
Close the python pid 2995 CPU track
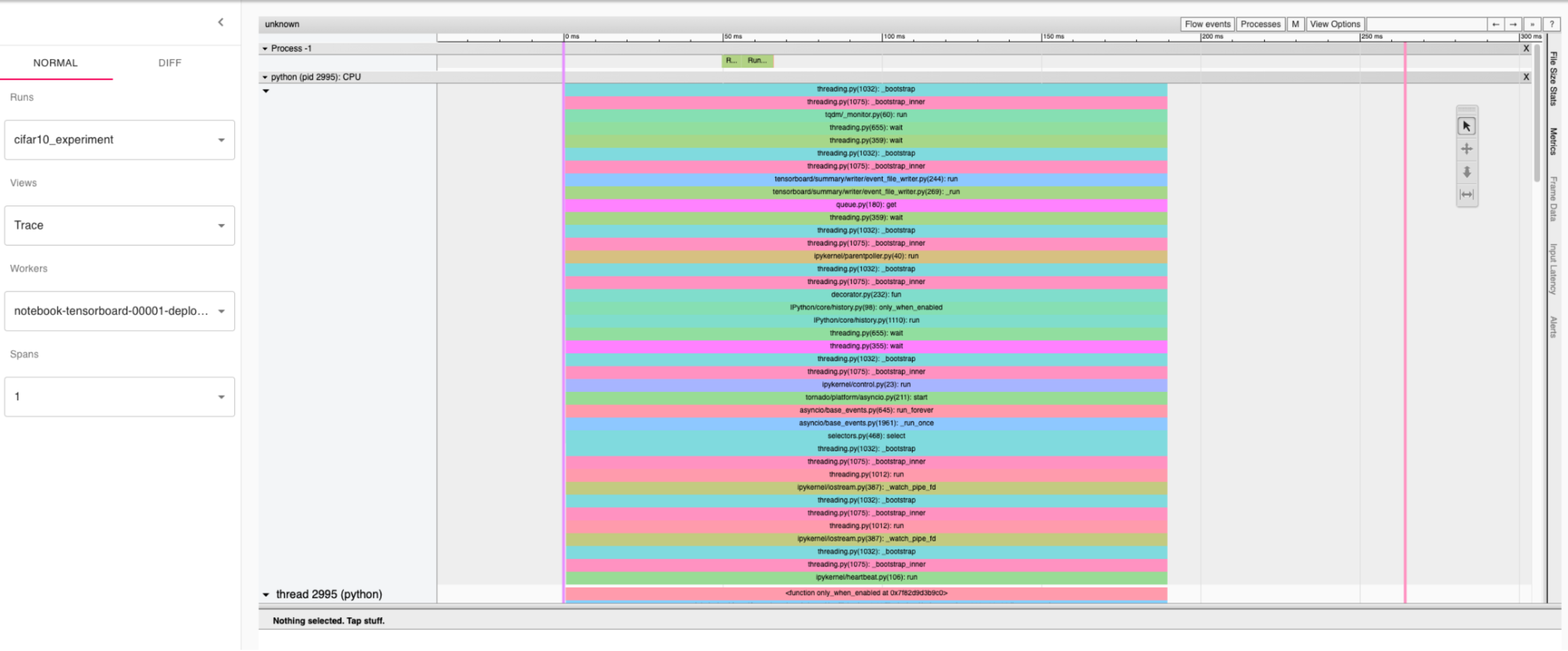(1525, 77)
